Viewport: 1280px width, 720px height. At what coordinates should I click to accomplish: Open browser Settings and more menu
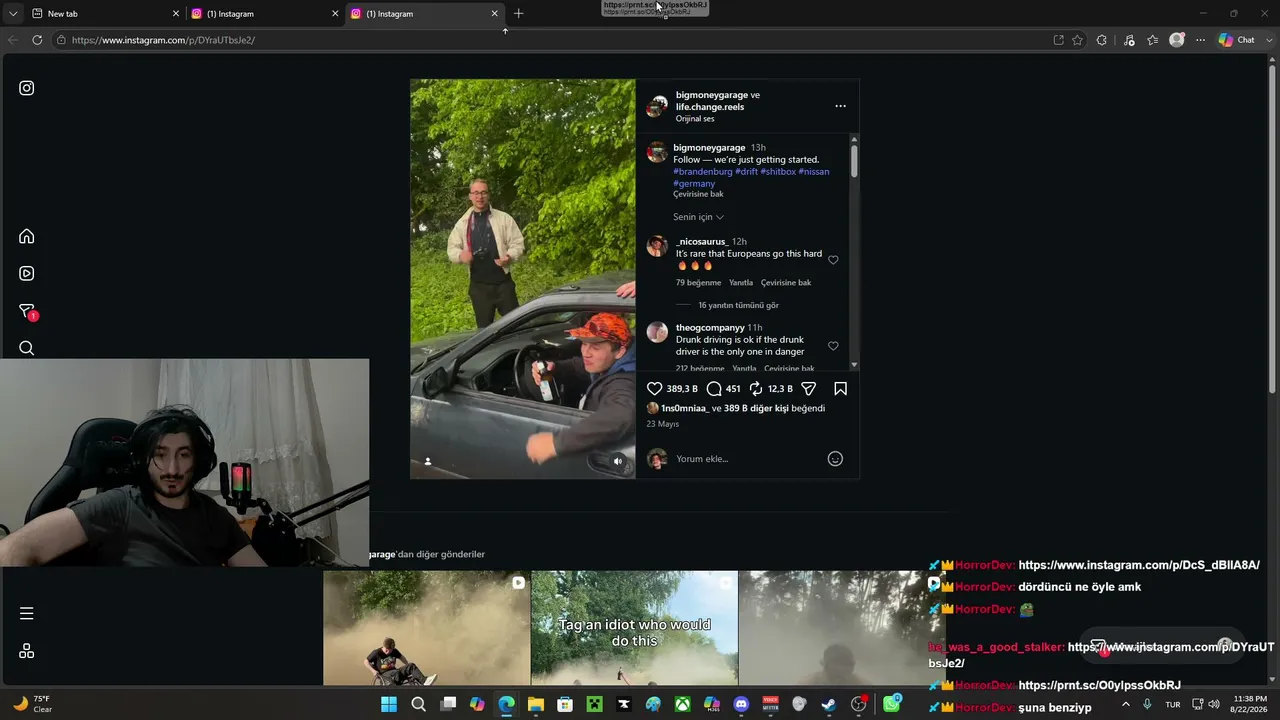coord(1200,40)
